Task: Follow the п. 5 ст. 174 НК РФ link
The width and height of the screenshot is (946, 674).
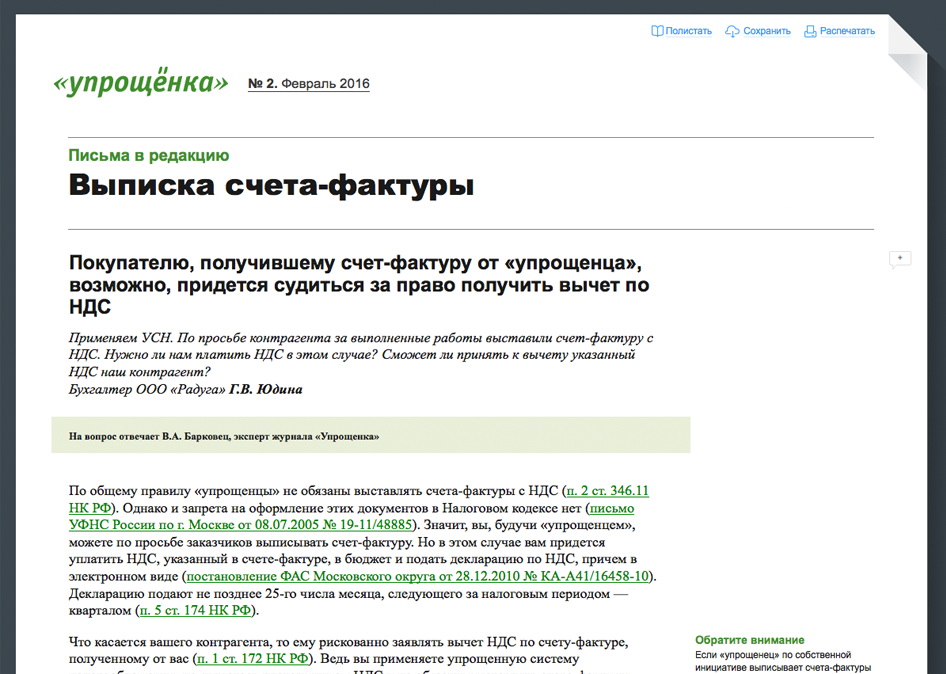Action: pyautogui.click(x=198, y=610)
